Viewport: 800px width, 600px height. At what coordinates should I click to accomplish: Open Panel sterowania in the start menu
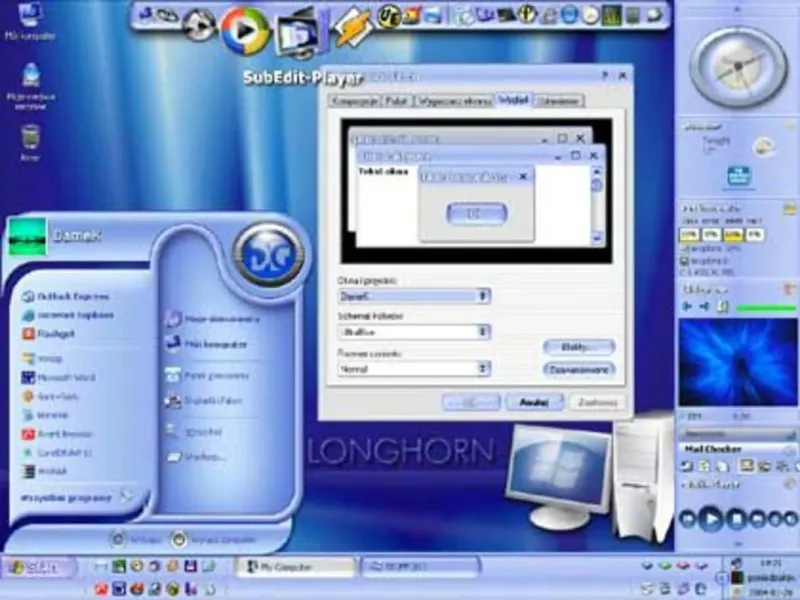[x=207, y=376]
